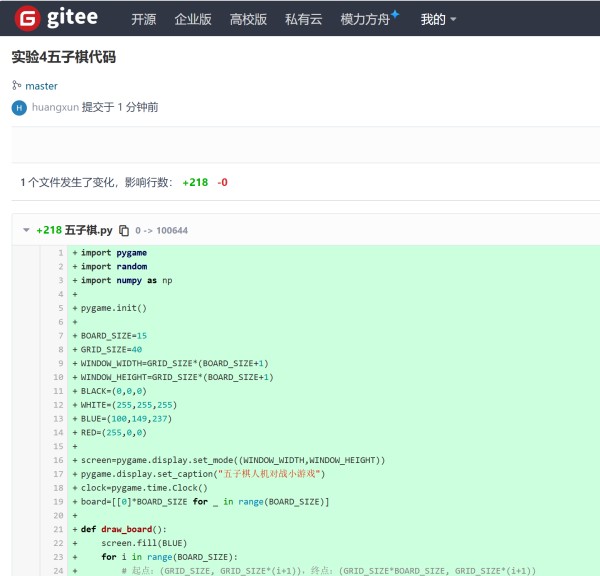
Task: Click the master branch link
Action: [41, 86]
